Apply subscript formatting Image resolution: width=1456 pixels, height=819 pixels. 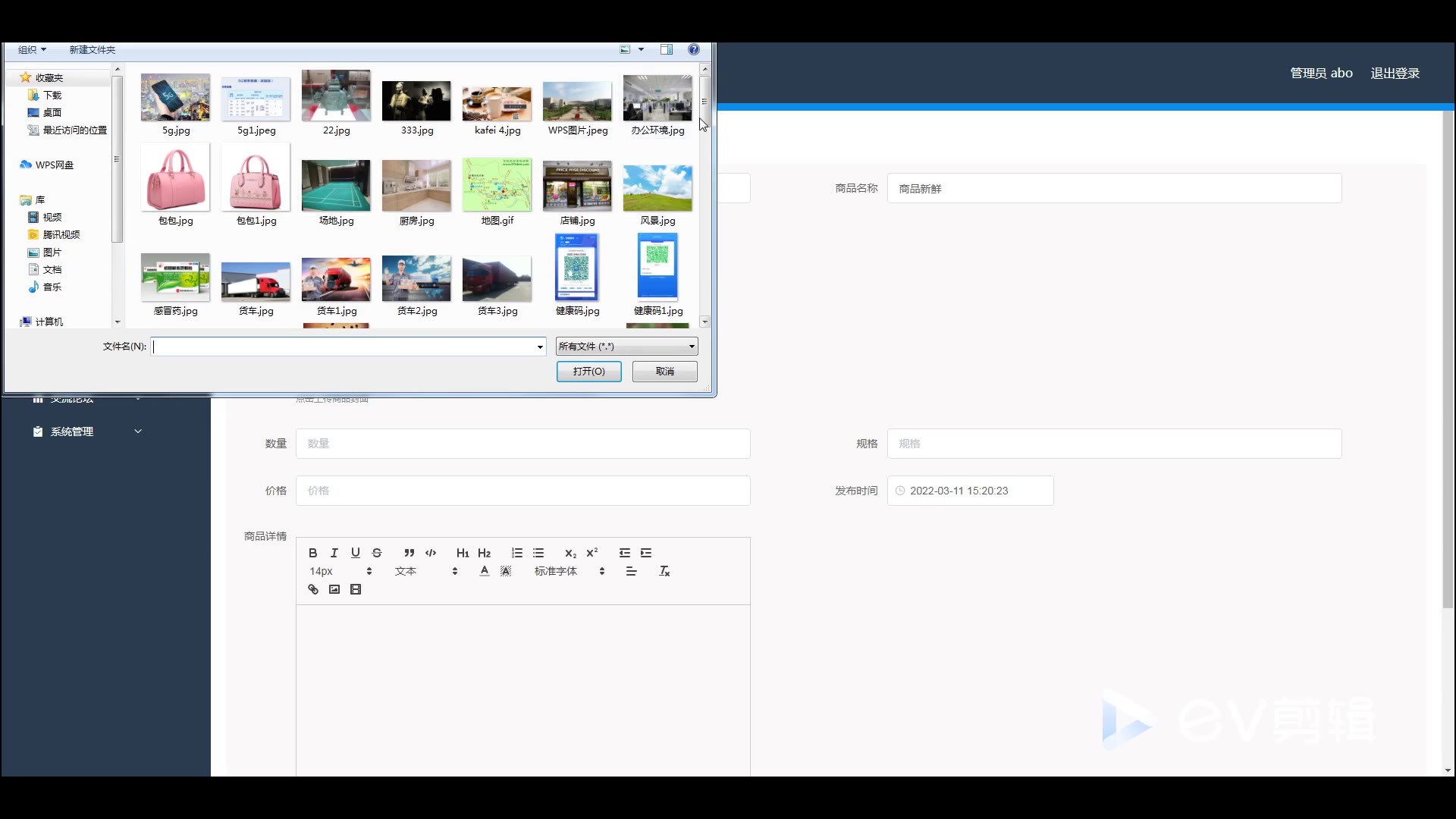pos(571,553)
